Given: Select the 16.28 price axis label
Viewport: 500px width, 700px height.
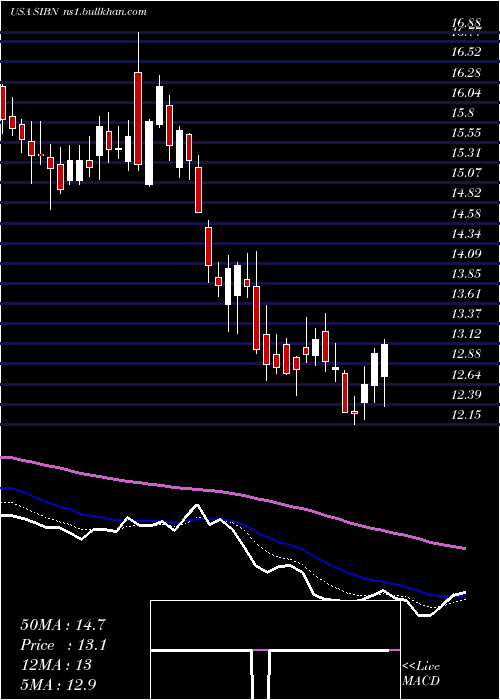Looking at the screenshot, I should (x=466, y=72).
